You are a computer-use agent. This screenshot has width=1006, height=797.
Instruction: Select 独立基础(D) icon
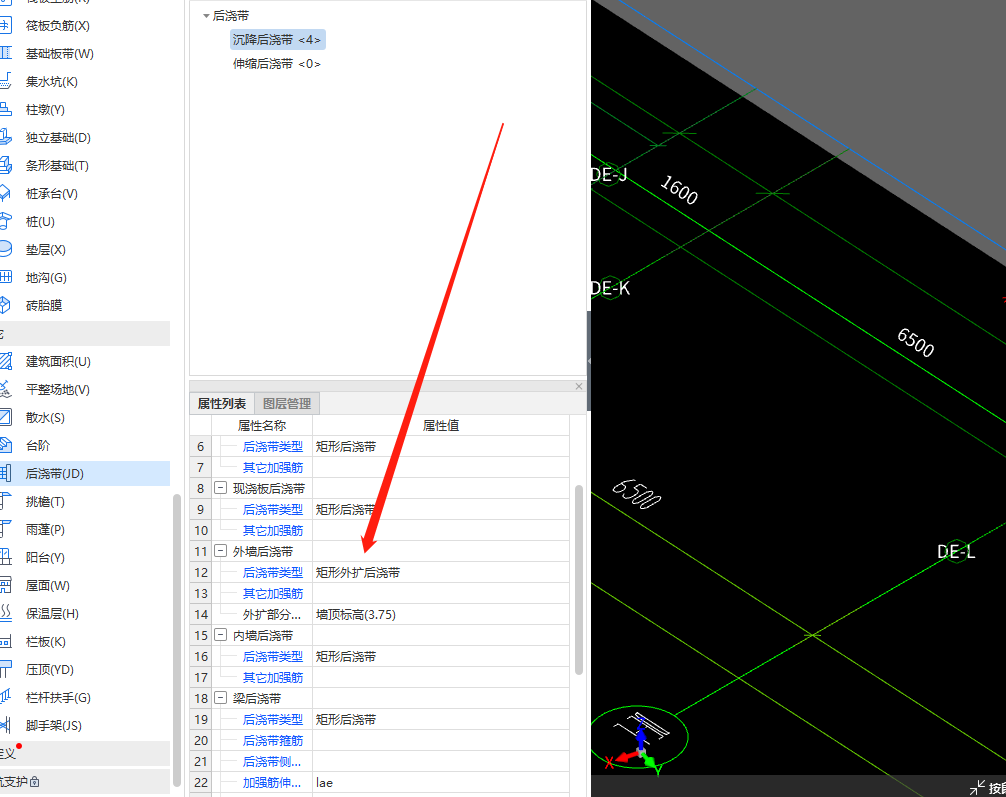(x=5, y=137)
